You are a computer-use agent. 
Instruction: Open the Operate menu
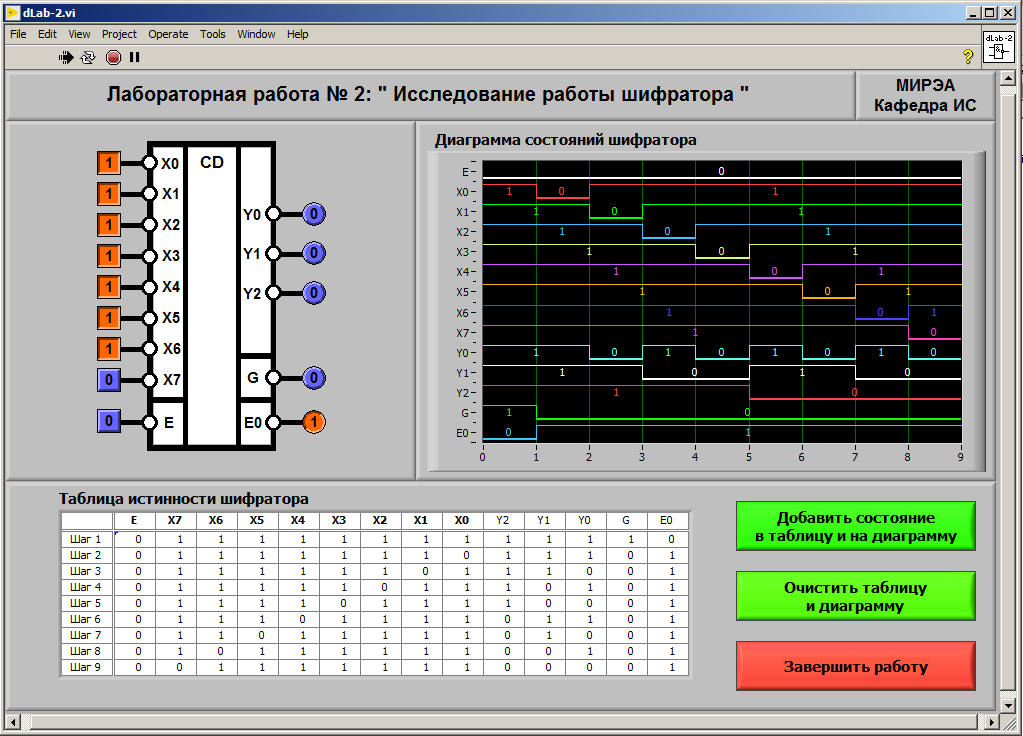[168, 34]
